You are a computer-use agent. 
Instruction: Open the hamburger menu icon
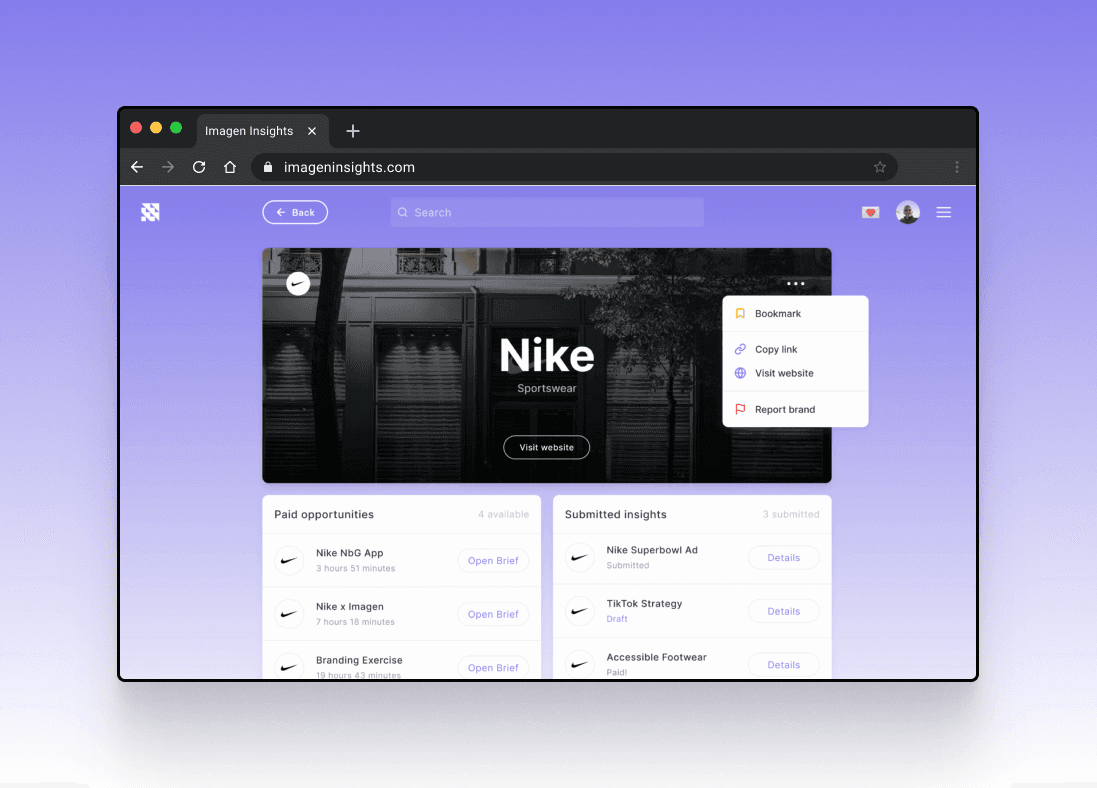coord(943,212)
